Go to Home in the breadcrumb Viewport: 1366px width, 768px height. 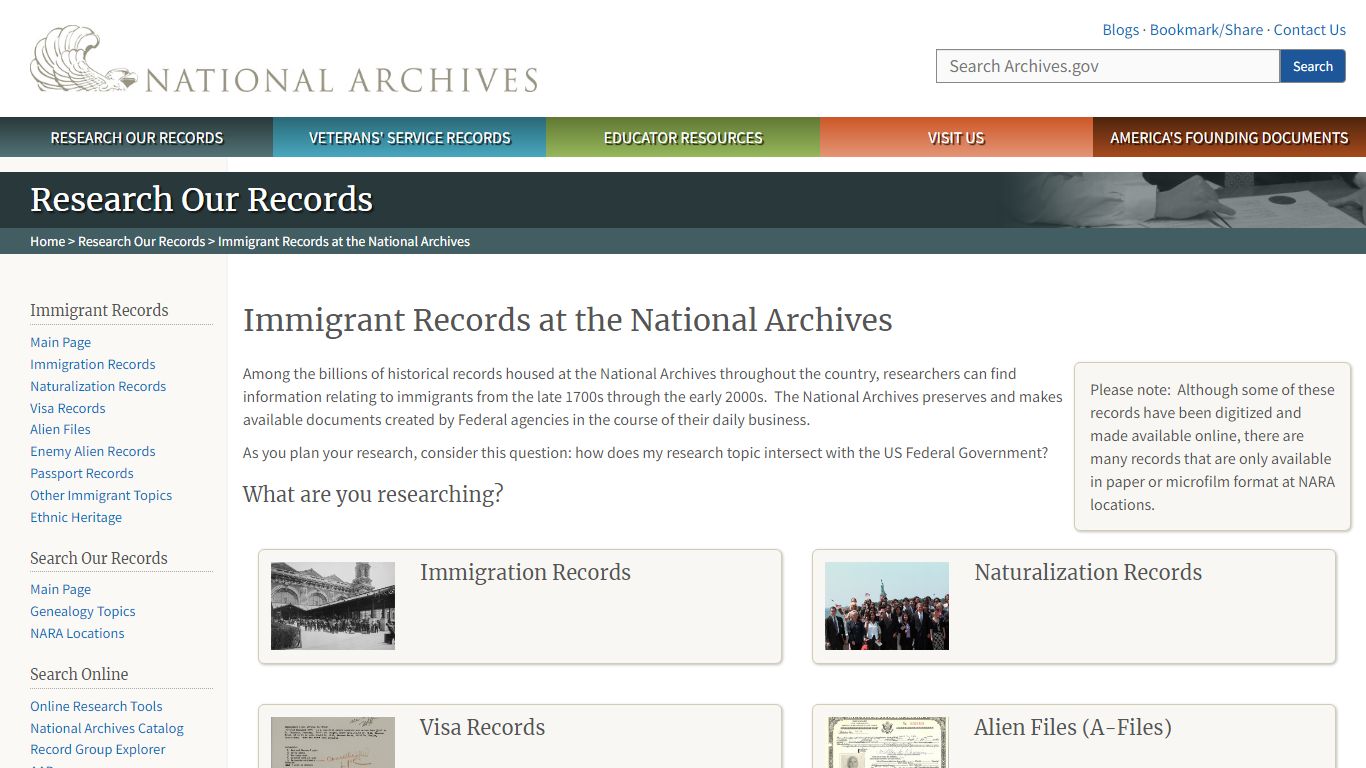pos(47,241)
